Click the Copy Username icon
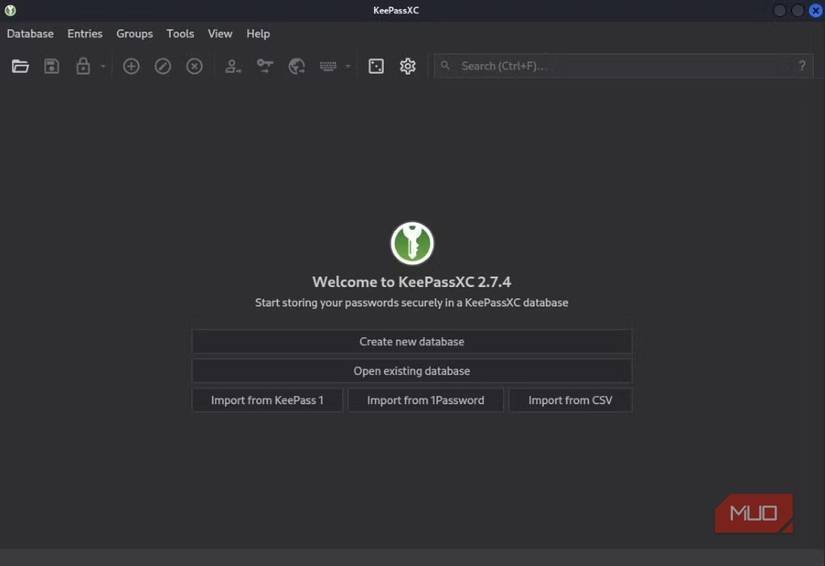Image resolution: width=825 pixels, height=566 pixels. click(x=233, y=66)
